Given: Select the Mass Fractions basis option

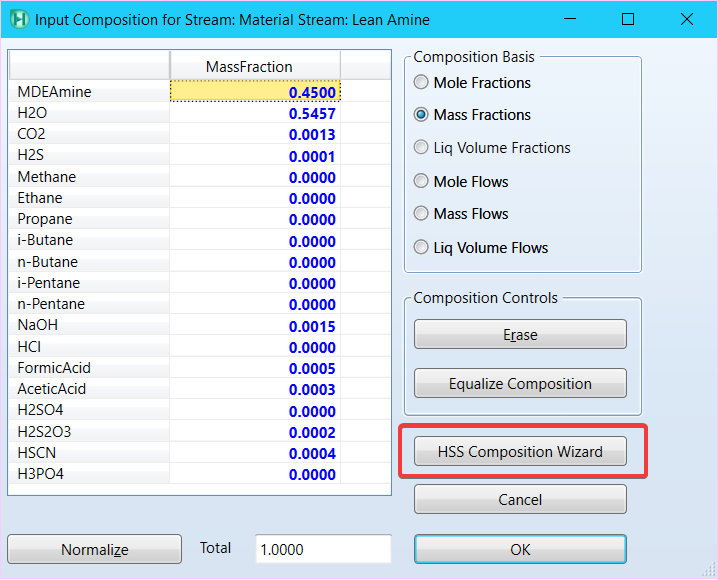Looking at the screenshot, I should [422, 115].
